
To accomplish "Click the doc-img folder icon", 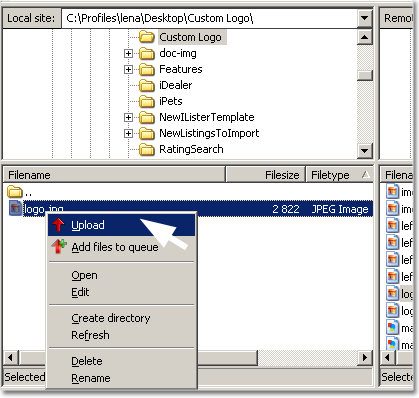I will point(146,53).
